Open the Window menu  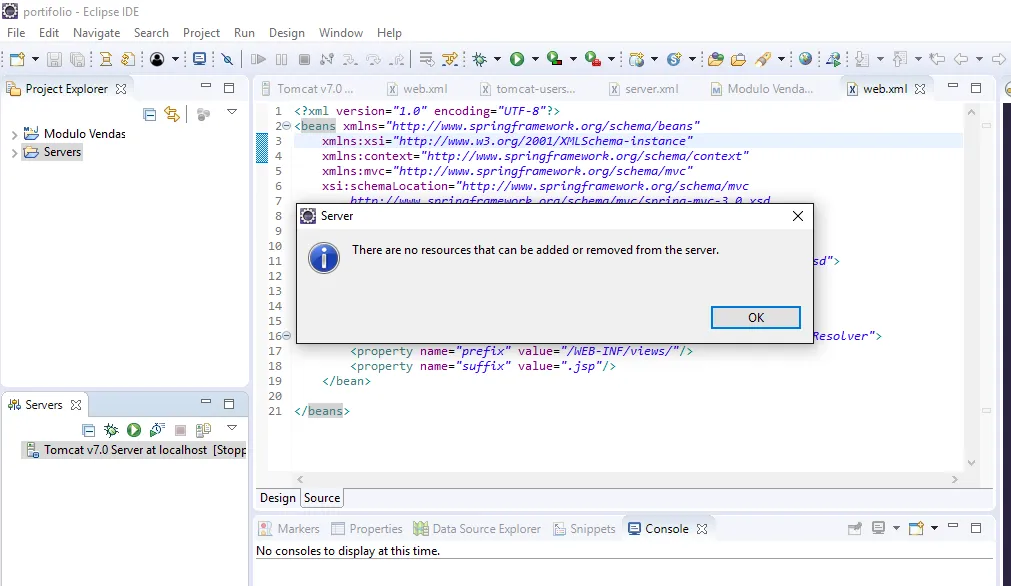click(x=341, y=33)
